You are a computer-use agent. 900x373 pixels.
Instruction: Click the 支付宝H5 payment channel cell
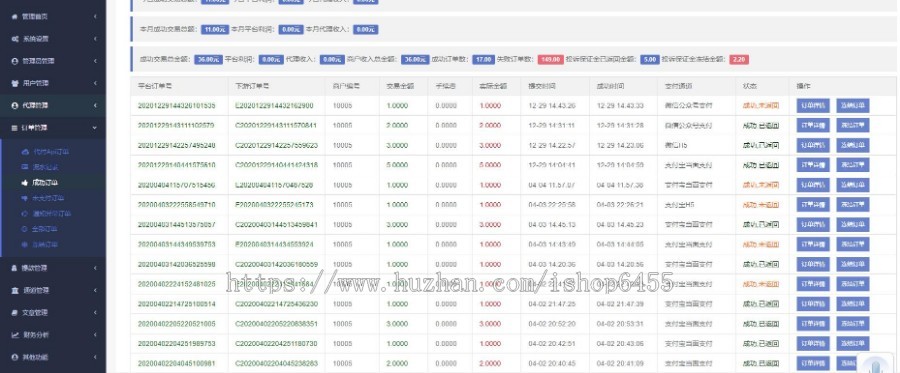[x=679, y=204]
